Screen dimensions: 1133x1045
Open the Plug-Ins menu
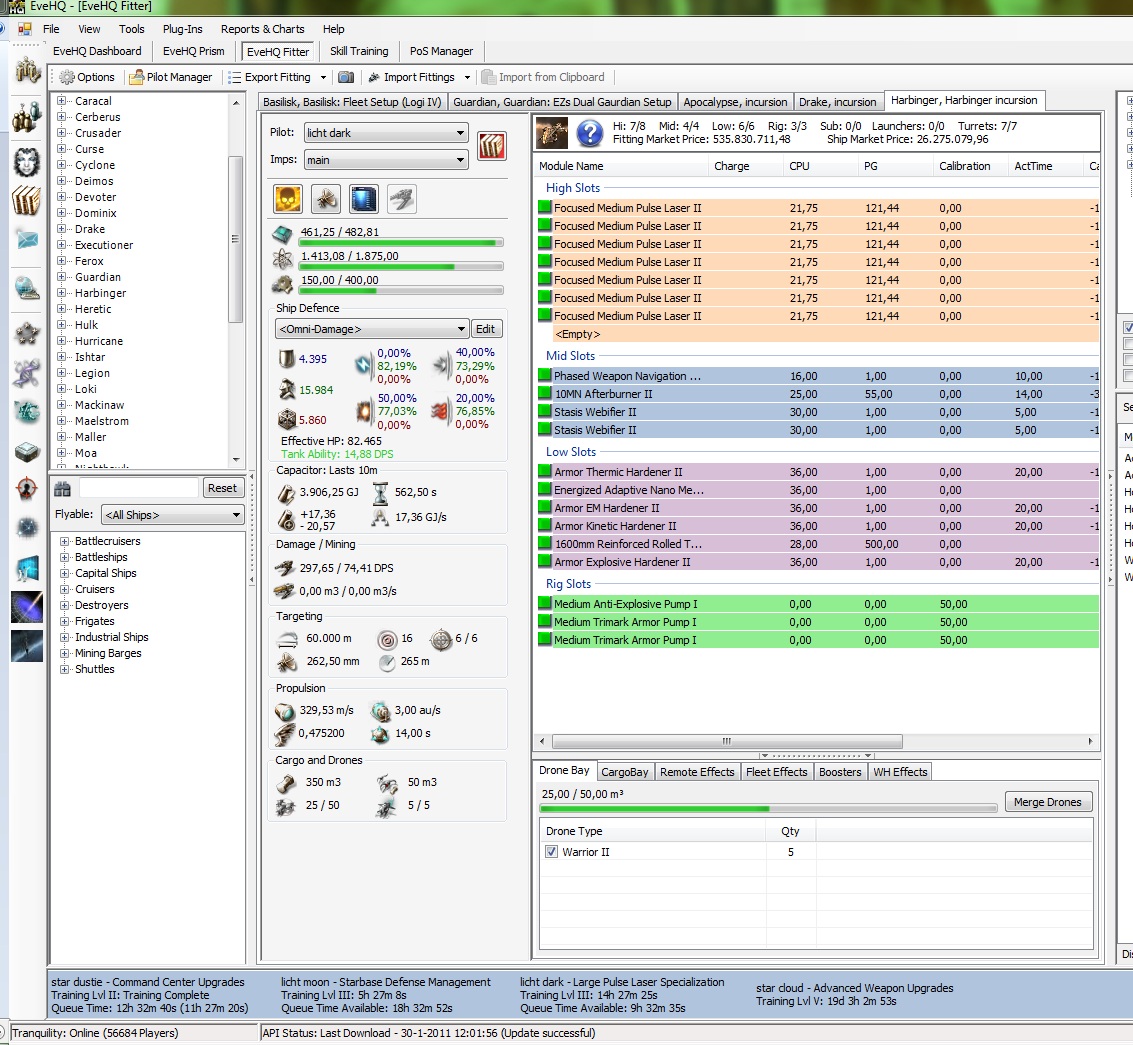point(182,29)
